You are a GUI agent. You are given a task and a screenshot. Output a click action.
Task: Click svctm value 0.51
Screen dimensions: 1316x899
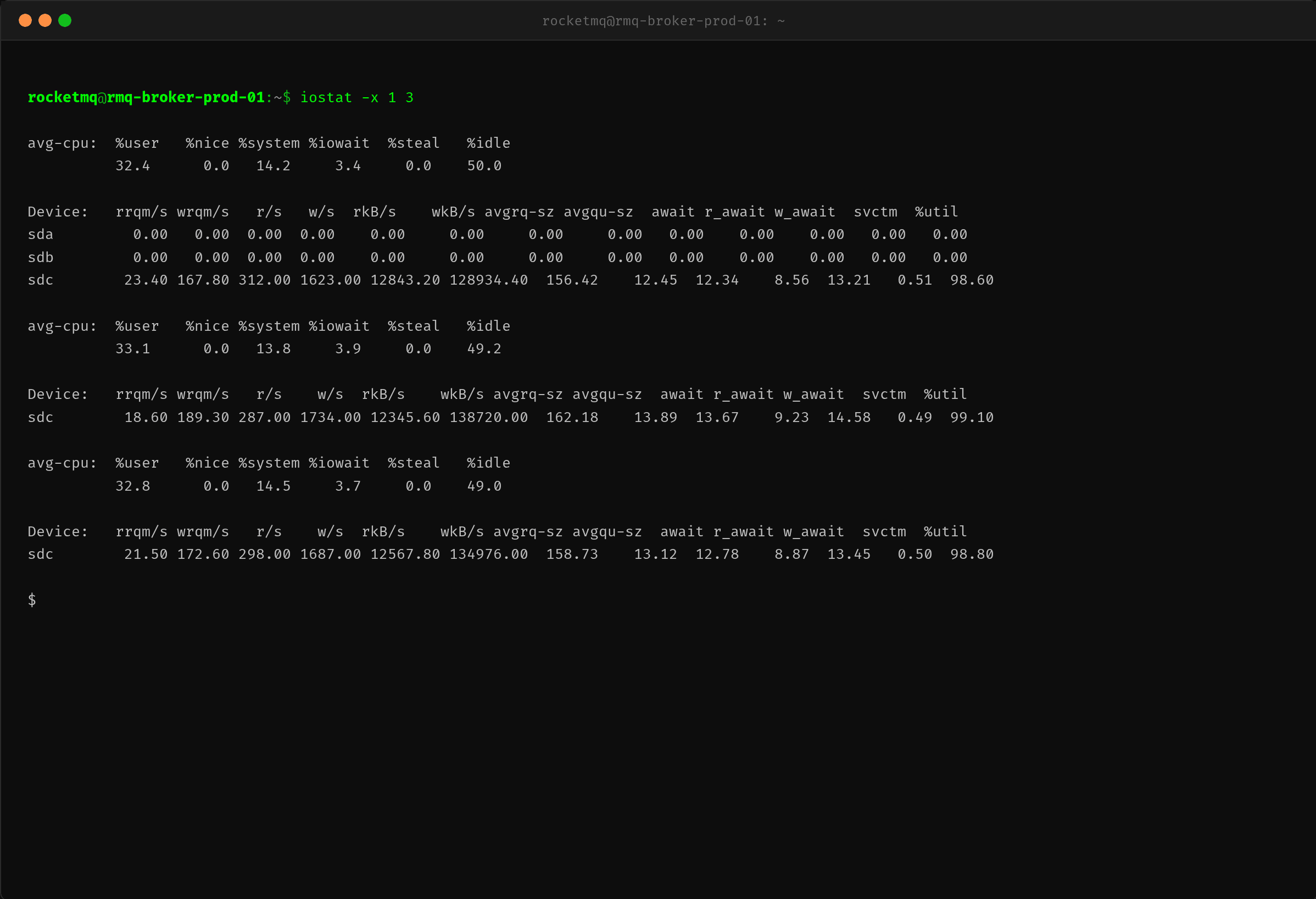pos(914,280)
